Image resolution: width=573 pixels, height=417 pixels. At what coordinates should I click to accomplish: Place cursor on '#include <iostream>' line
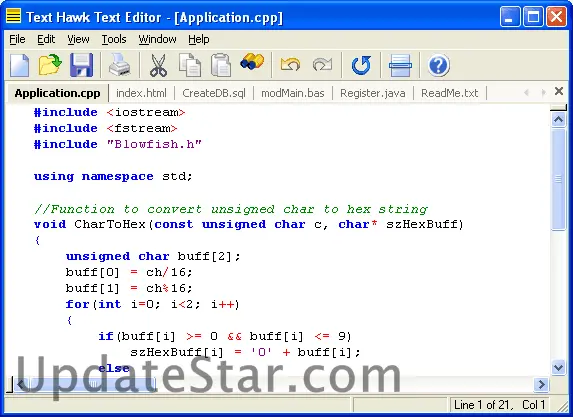coord(110,113)
